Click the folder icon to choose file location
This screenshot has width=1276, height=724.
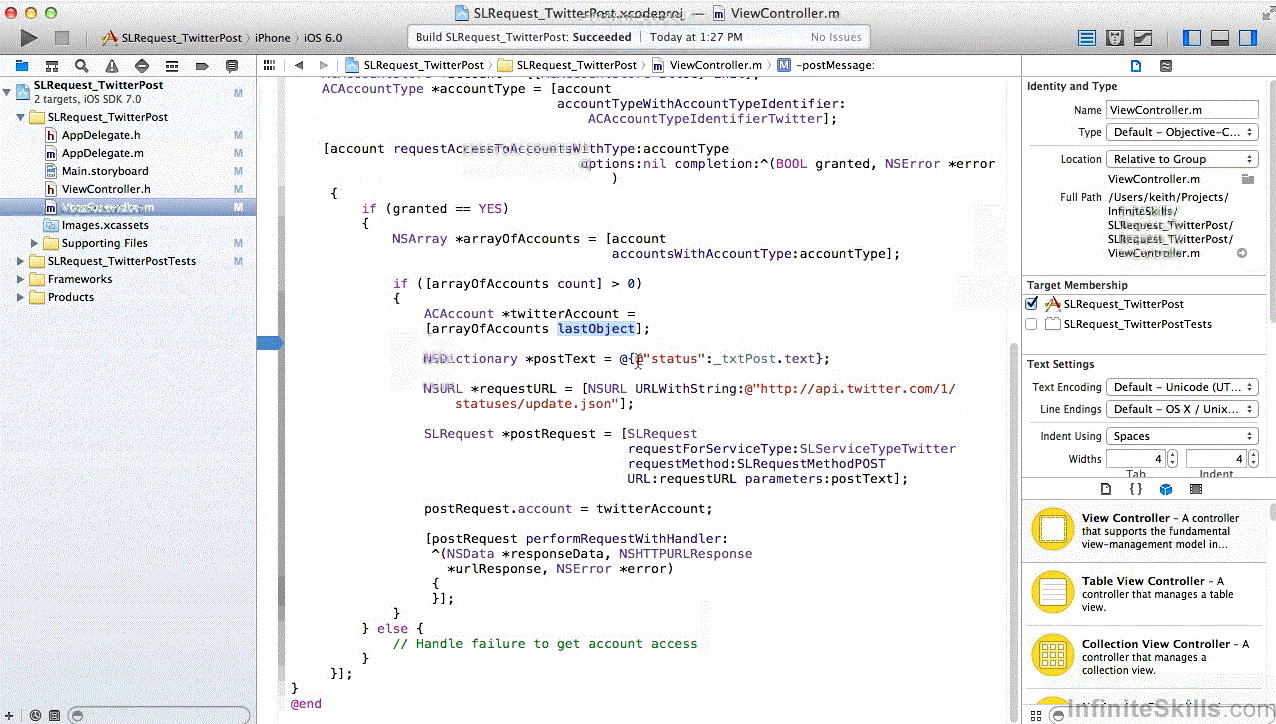coord(1247,179)
